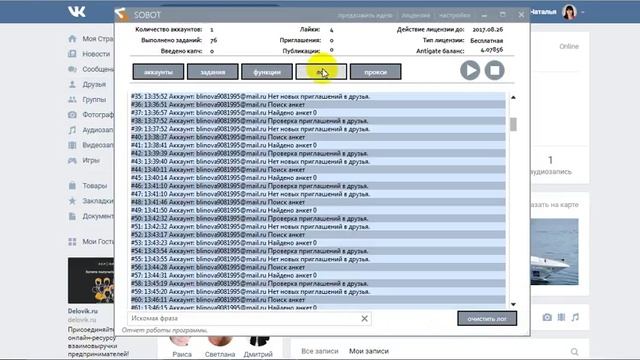This screenshot has height=360, width=640.
Task: Open Друзья friends icon in VK sidebar
Action: 72,84
